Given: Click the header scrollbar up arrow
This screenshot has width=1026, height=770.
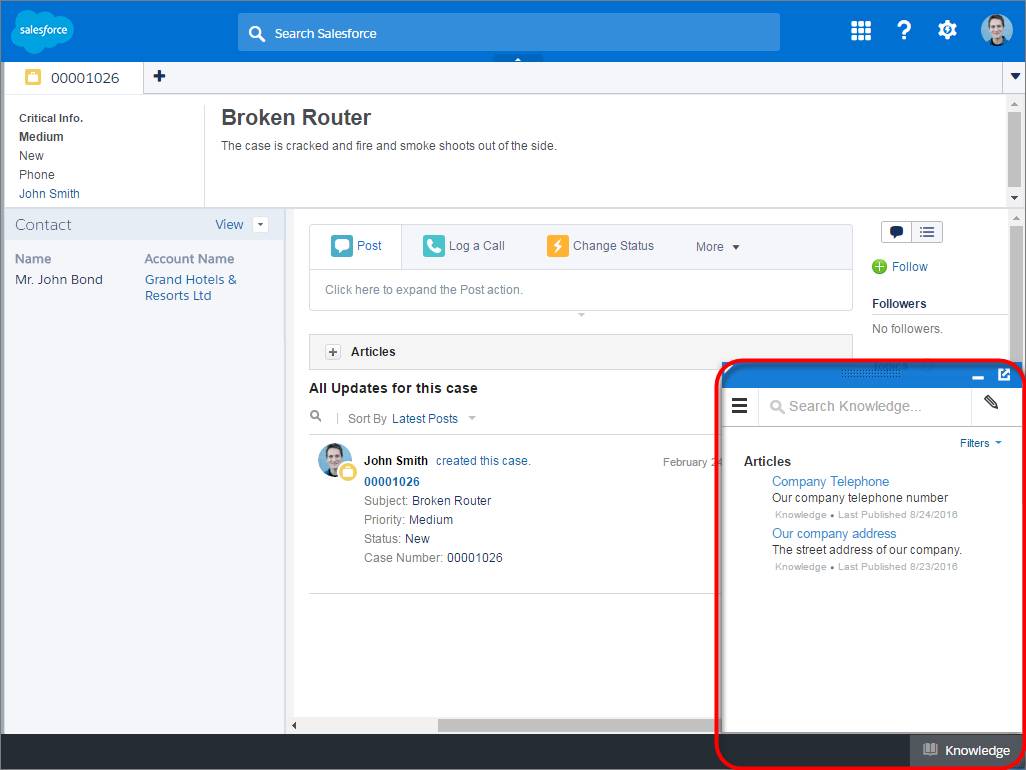Looking at the screenshot, I should pyautogui.click(x=1014, y=103).
